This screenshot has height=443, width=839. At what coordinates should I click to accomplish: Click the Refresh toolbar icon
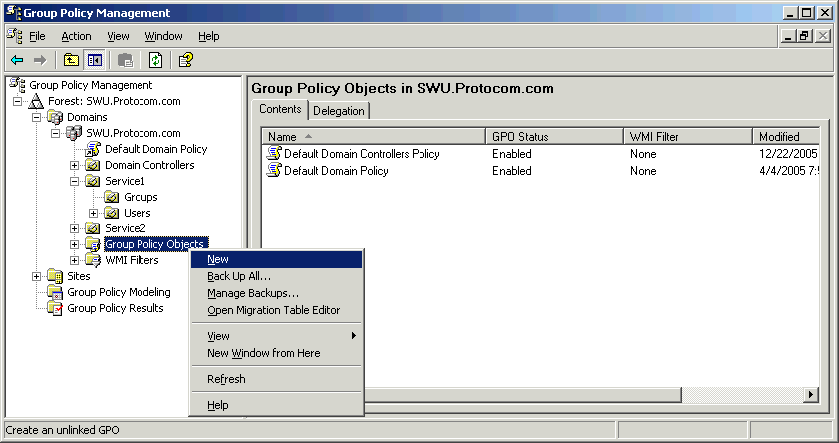tap(156, 60)
